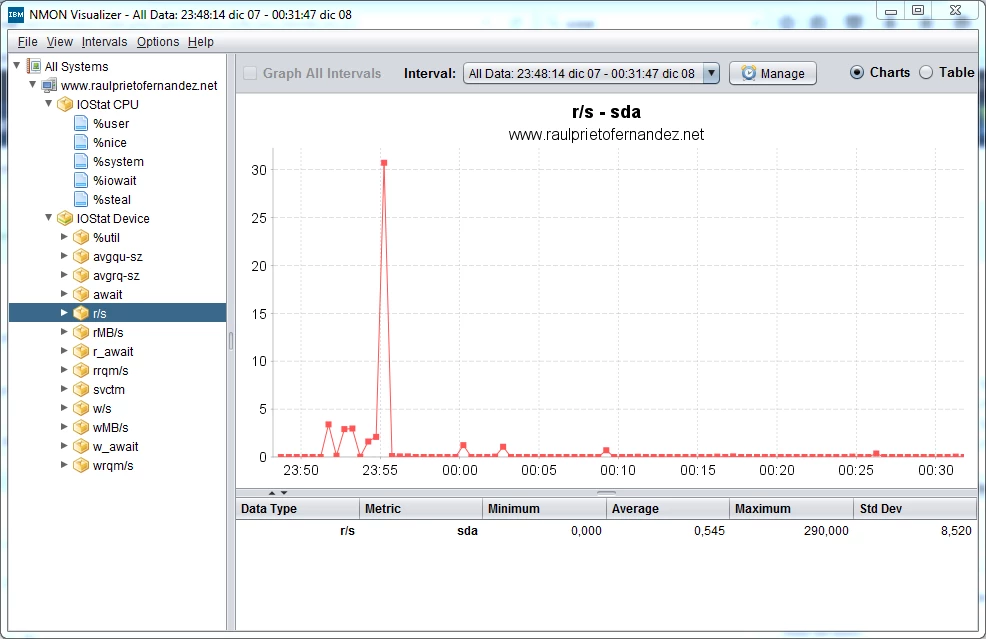This screenshot has width=986, height=639.
Task: Click the %user document icon
Action: (x=81, y=124)
